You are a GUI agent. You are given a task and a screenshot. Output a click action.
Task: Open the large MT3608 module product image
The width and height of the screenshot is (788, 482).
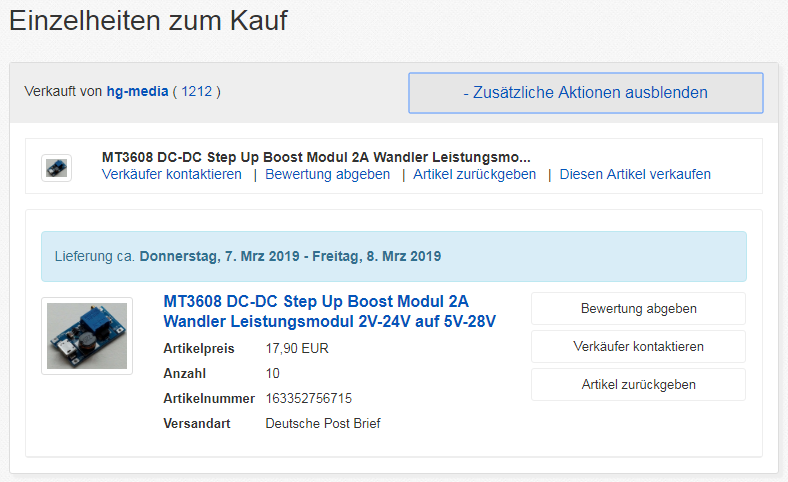pos(87,336)
